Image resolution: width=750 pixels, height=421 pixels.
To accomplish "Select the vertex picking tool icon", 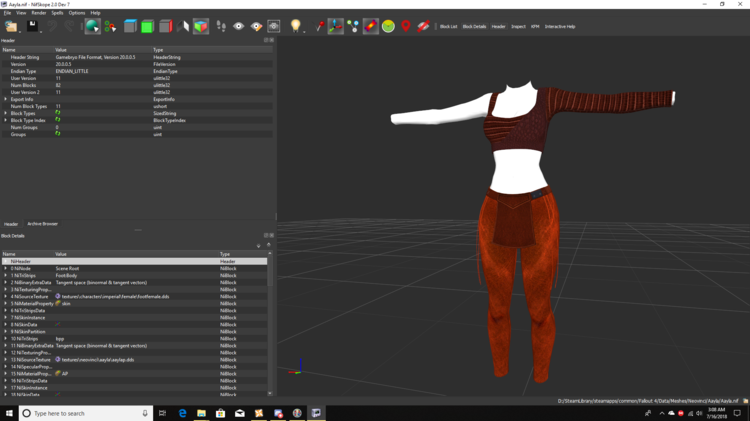I will tap(110, 26).
